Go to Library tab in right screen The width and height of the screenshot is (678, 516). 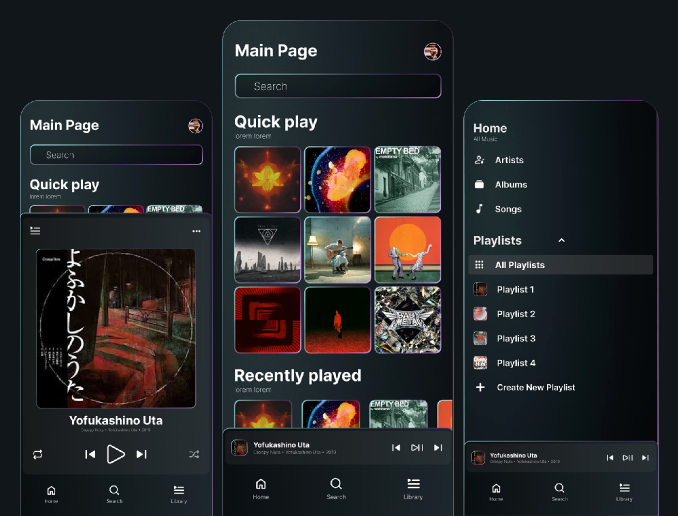(x=624, y=492)
